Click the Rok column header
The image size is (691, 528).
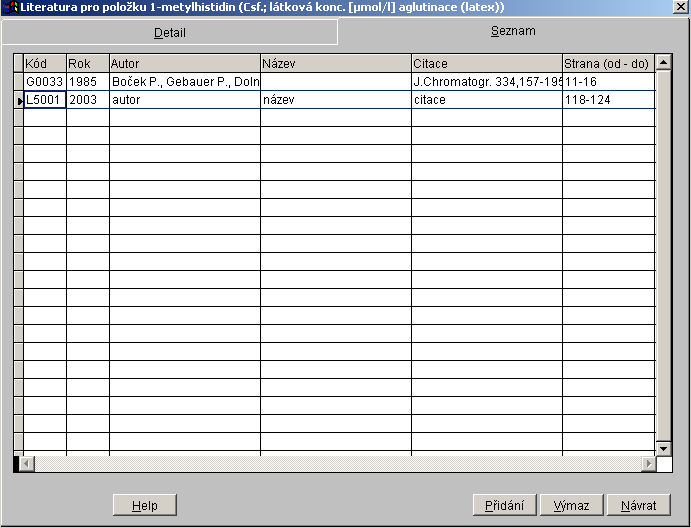click(x=88, y=63)
